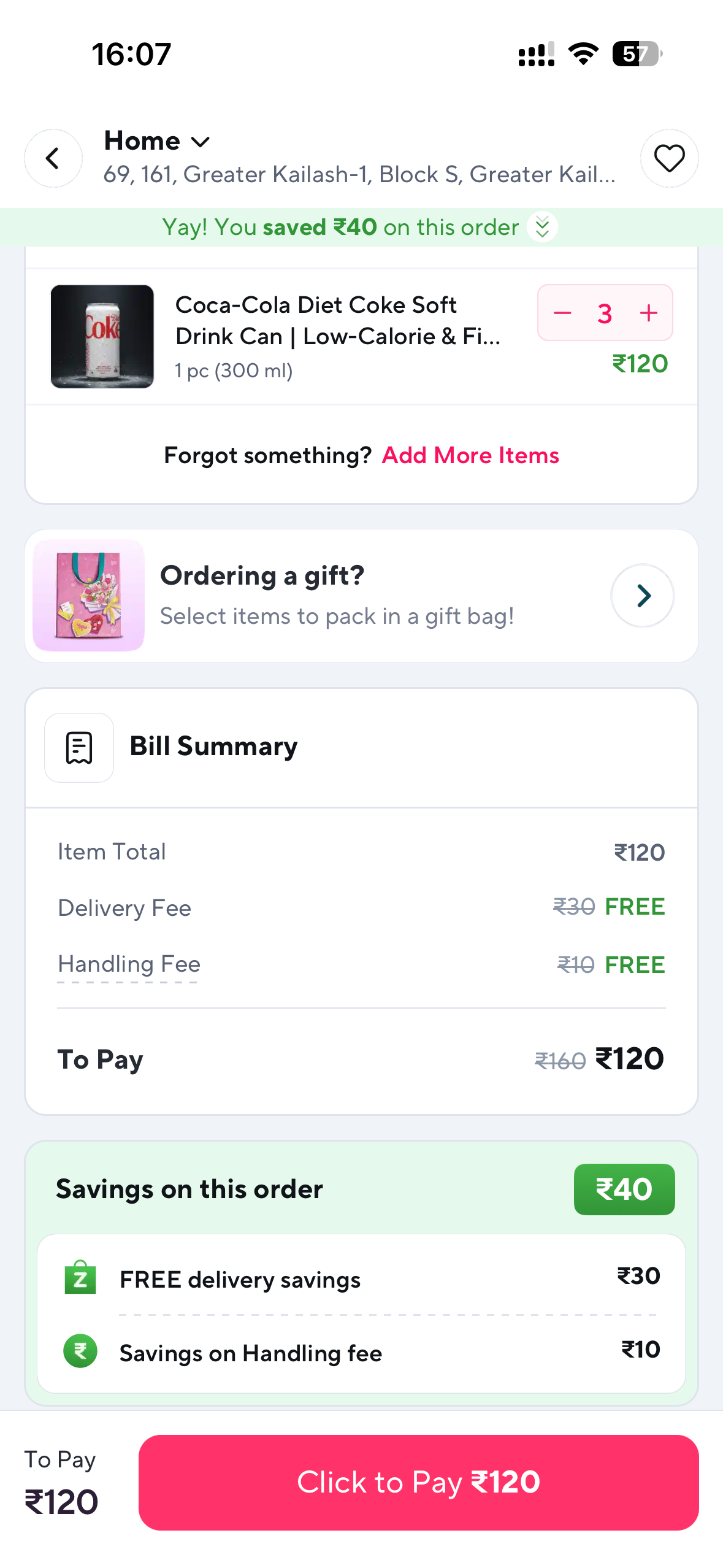This screenshot has height=1568, width=723.
Task: Click to Pay ₹120 button
Action: click(418, 1482)
